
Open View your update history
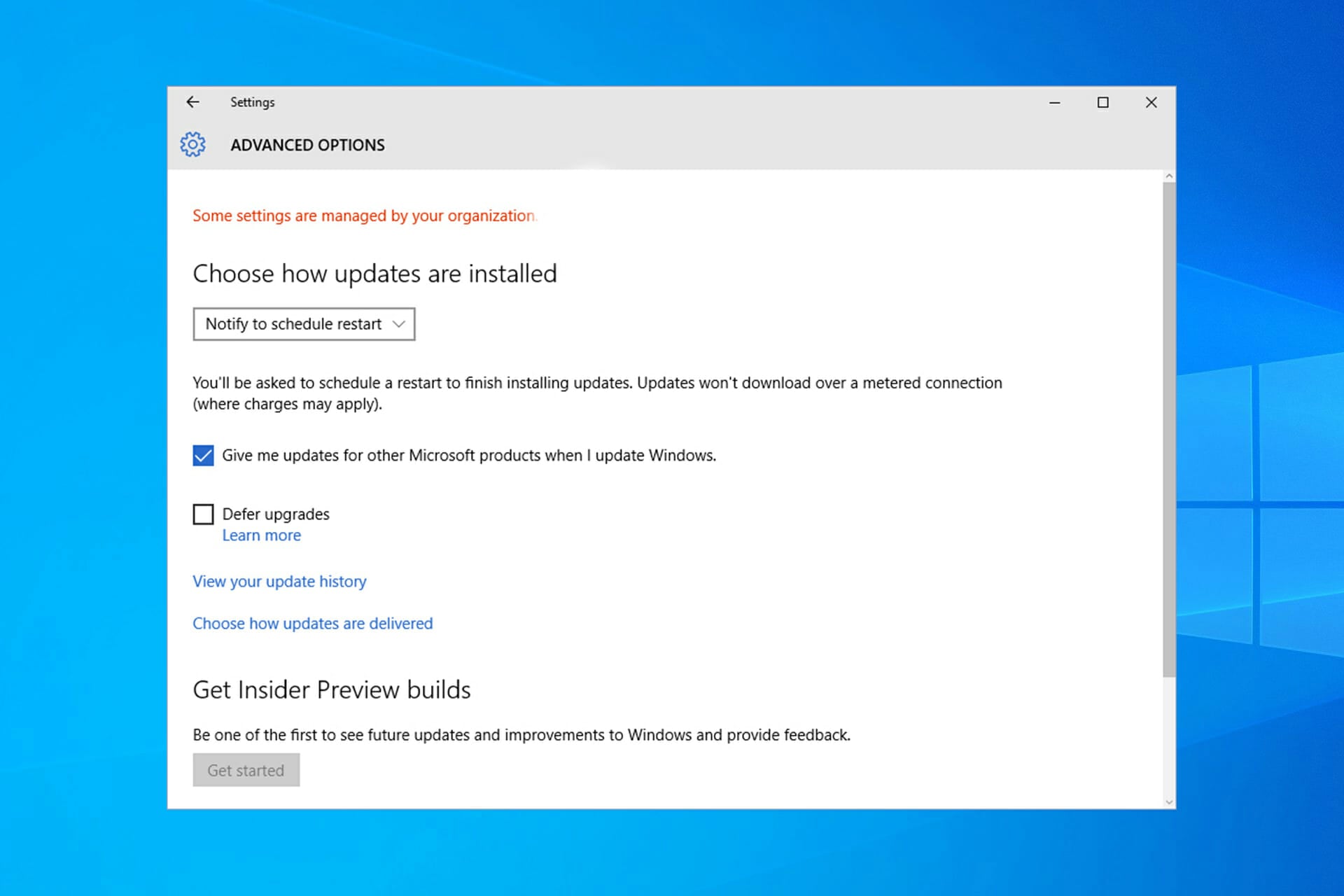click(279, 582)
